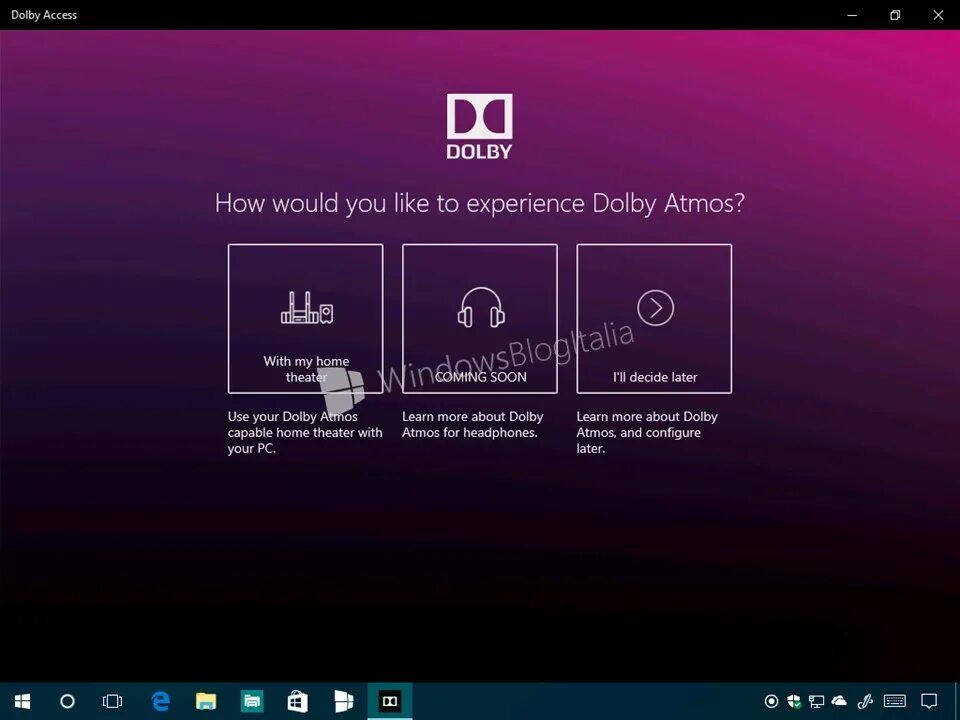The height and width of the screenshot is (720, 960).
Task: Launch Microsoft Edge from the taskbar
Action: [160, 701]
